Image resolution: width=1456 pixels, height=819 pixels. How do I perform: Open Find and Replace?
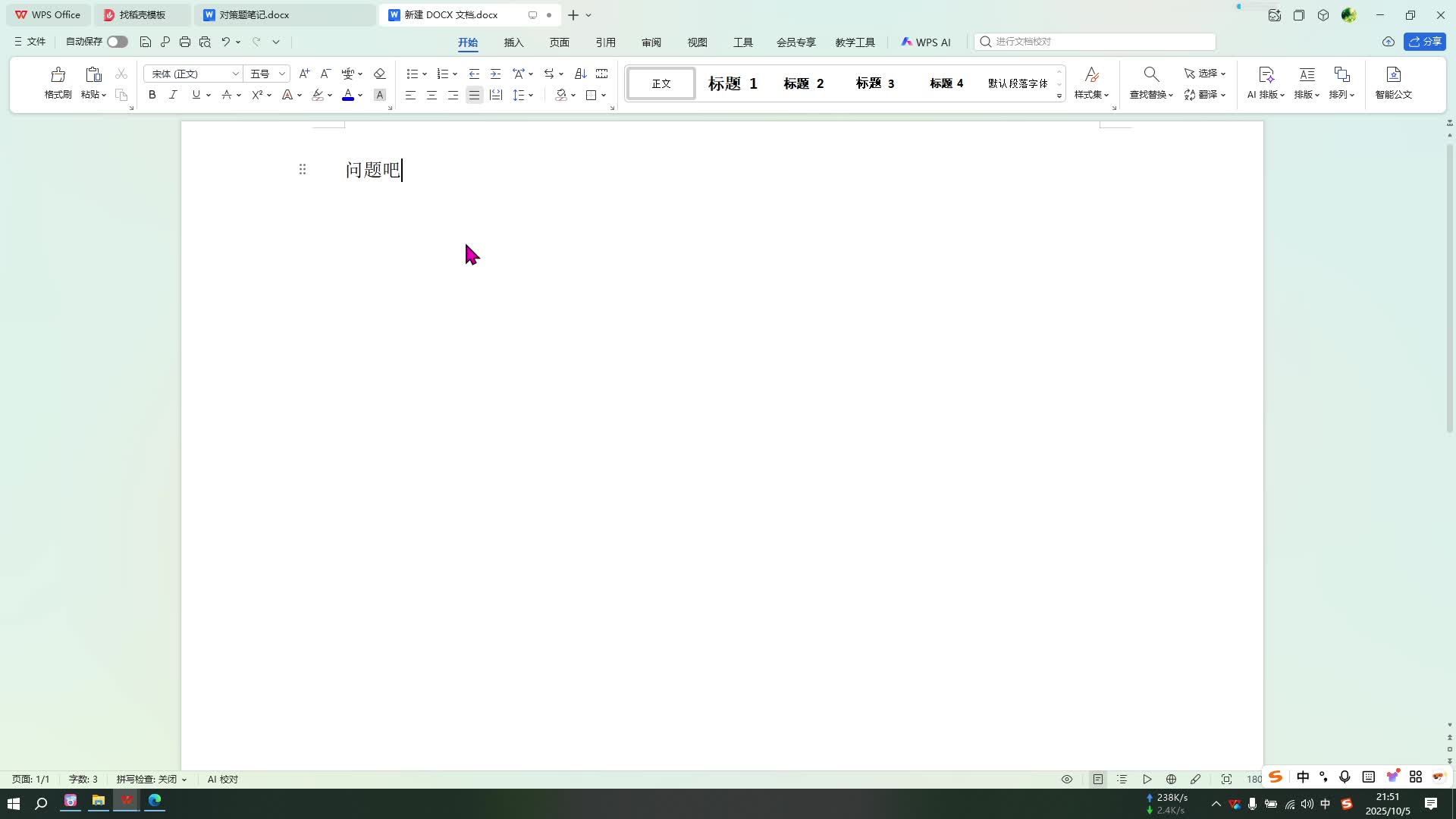[1150, 83]
